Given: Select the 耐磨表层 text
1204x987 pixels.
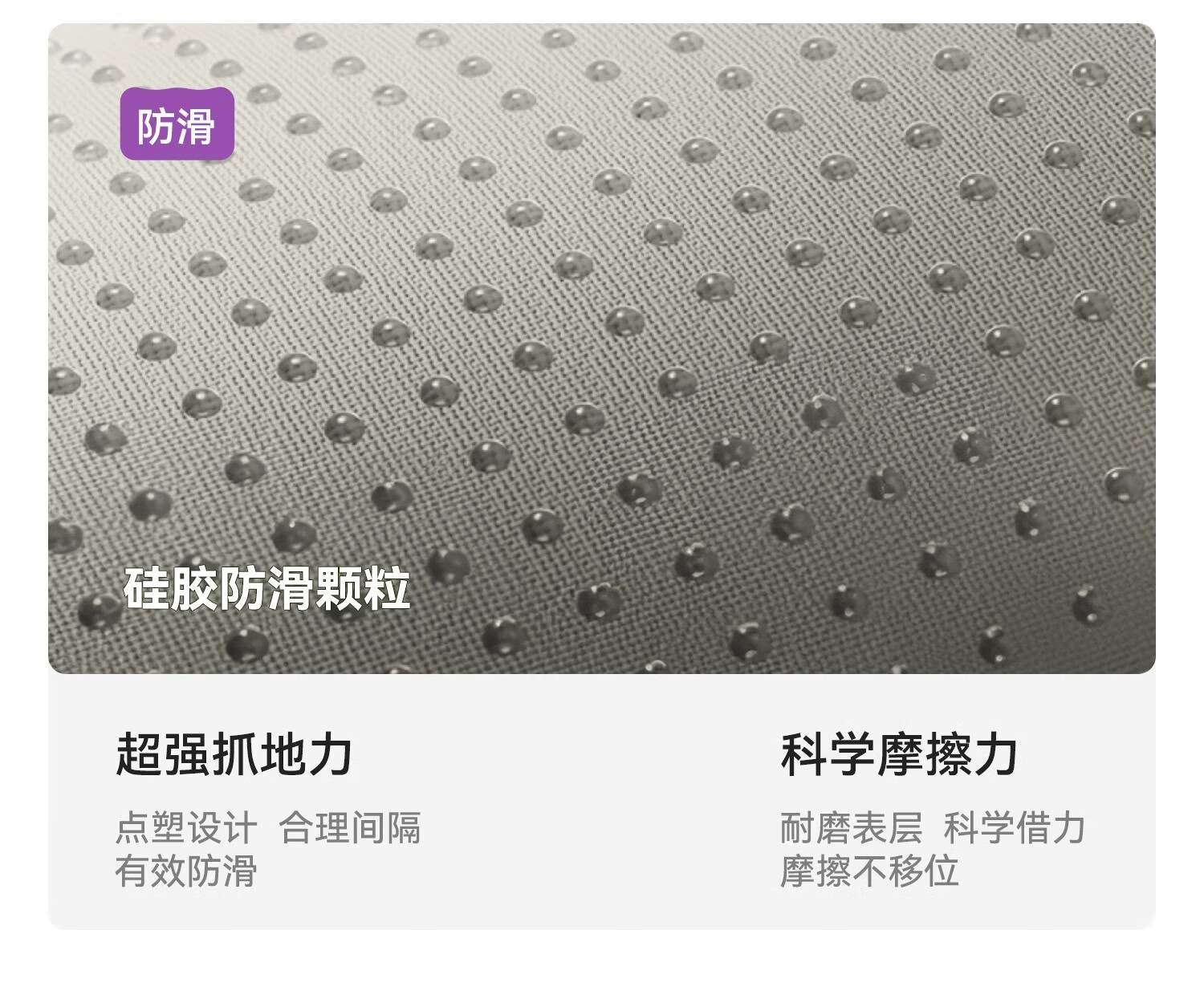Looking at the screenshot, I should 852,828.
